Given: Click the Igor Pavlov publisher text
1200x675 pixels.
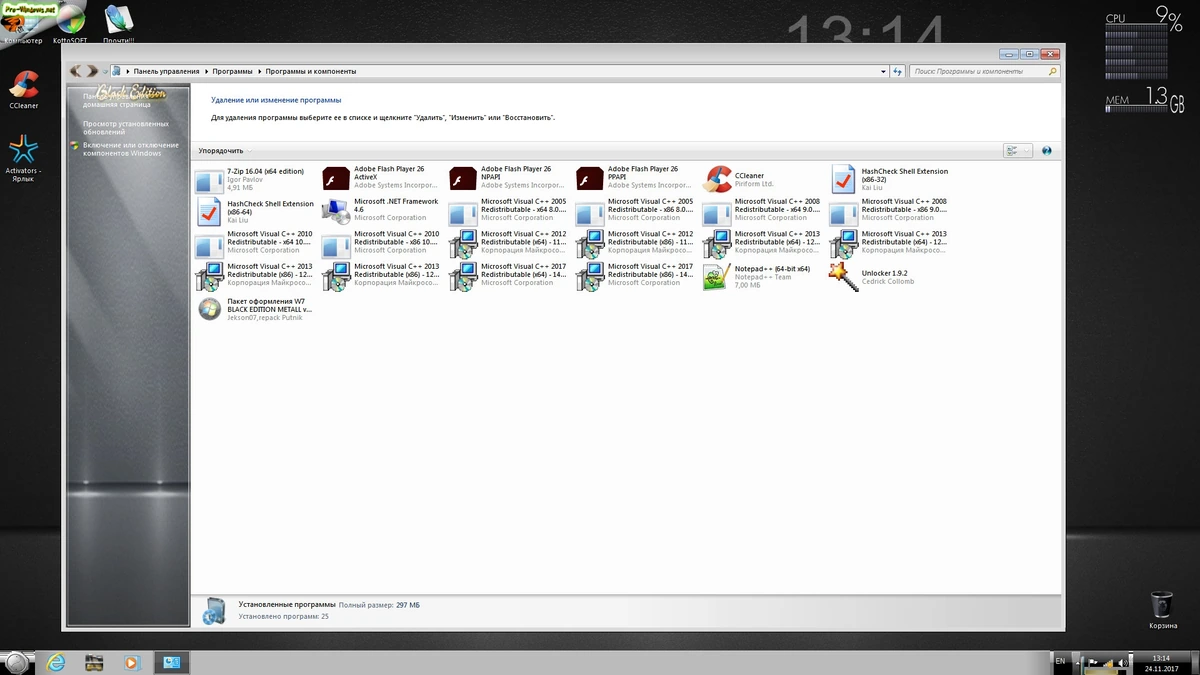Looking at the screenshot, I should [x=245, y=179].
